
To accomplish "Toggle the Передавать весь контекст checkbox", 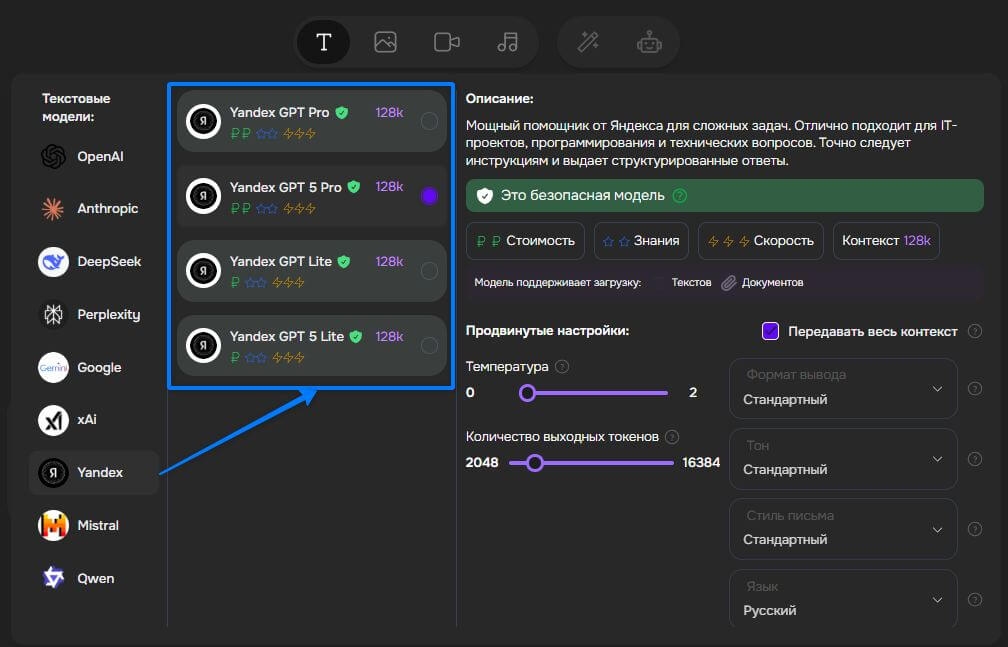I will [770, 331].
